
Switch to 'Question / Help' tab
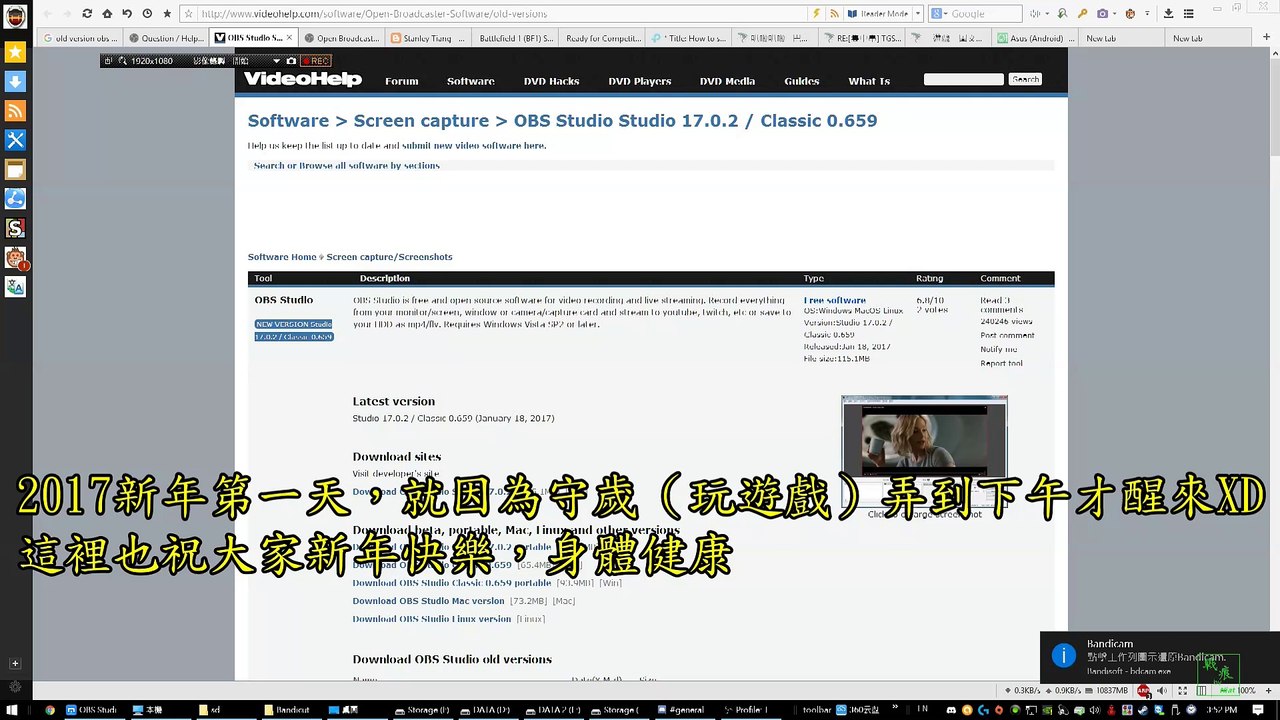tap(166, 38)
